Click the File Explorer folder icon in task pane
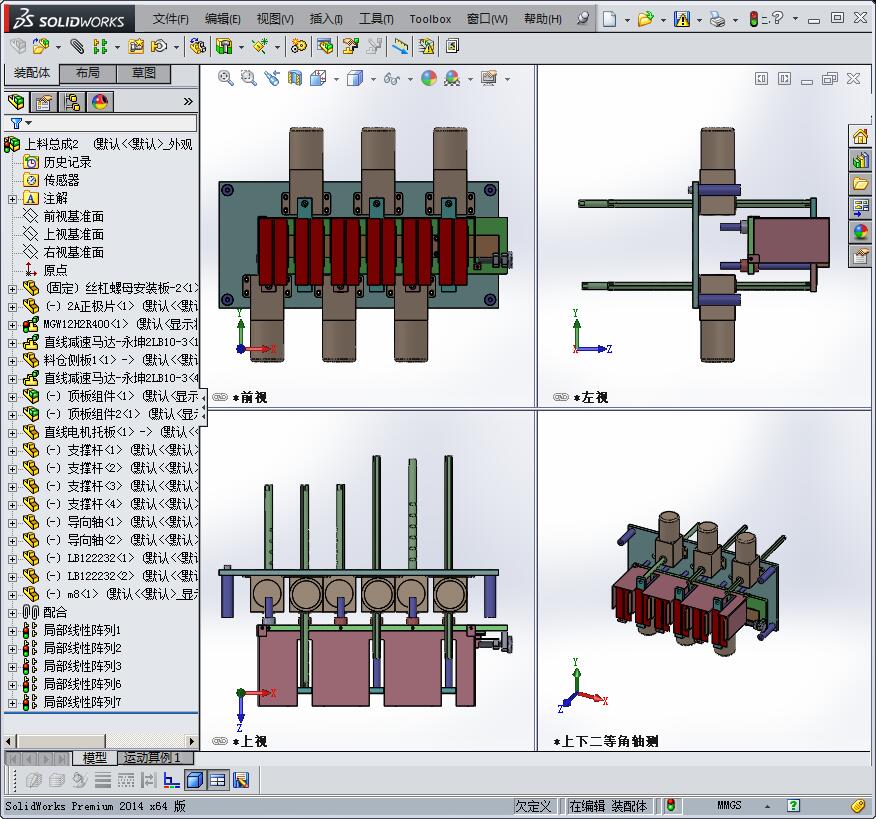Image resolution: width=876 pixels, height=819 pixels. (x=860, y=184)
